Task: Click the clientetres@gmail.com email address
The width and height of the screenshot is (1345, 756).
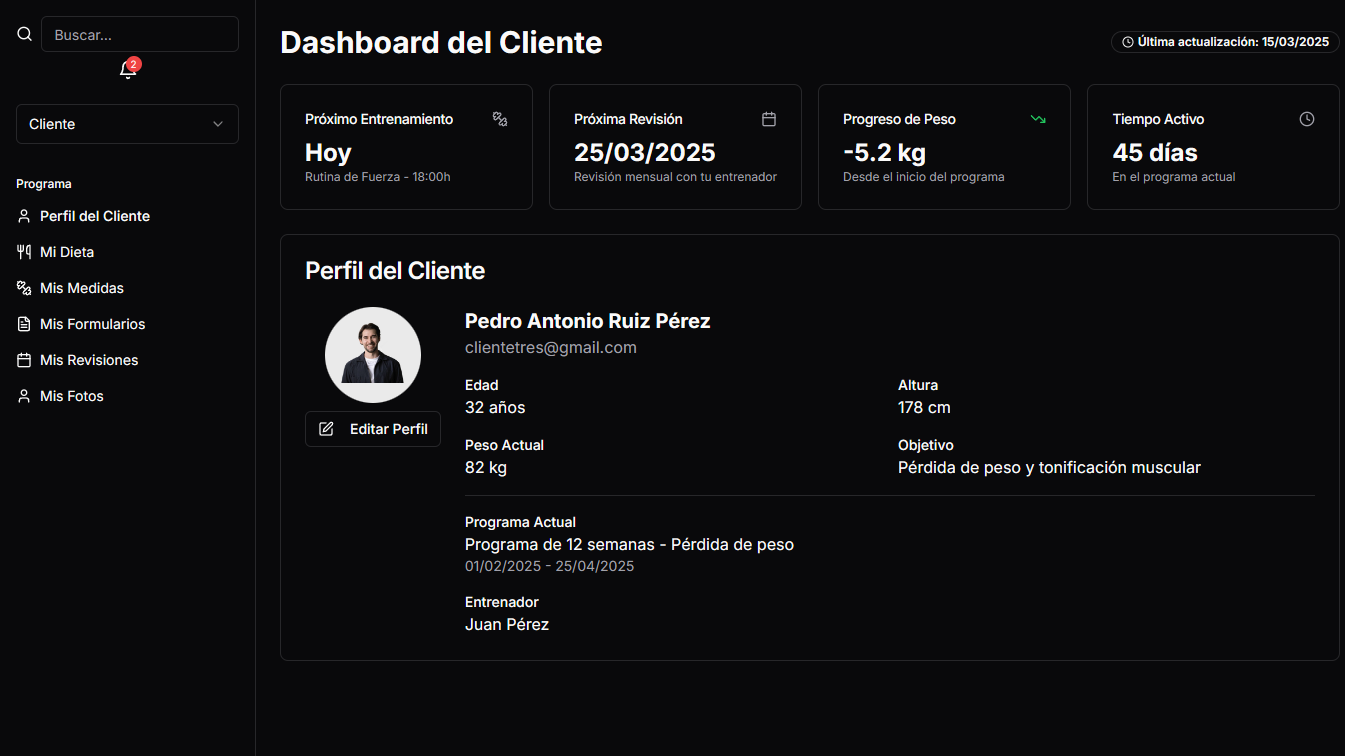Action: tap(551, 348)
